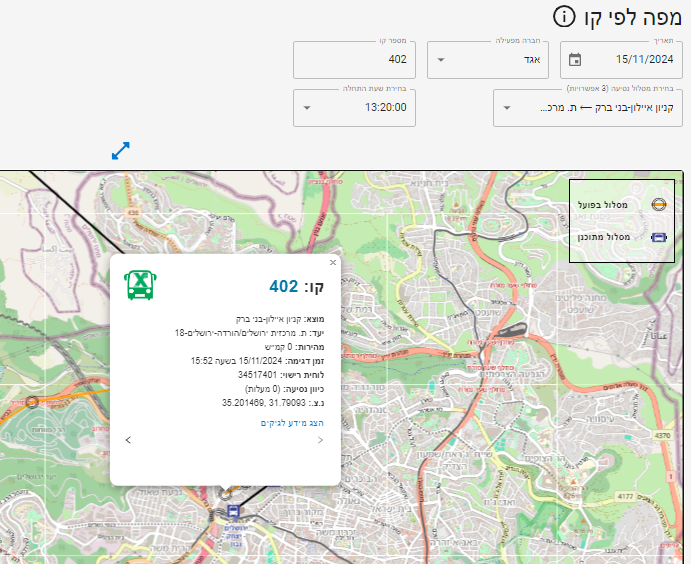The image size is (691, 564).
Task: Click the legend label מסלול מתוכנן
Action: click(604, 237)
